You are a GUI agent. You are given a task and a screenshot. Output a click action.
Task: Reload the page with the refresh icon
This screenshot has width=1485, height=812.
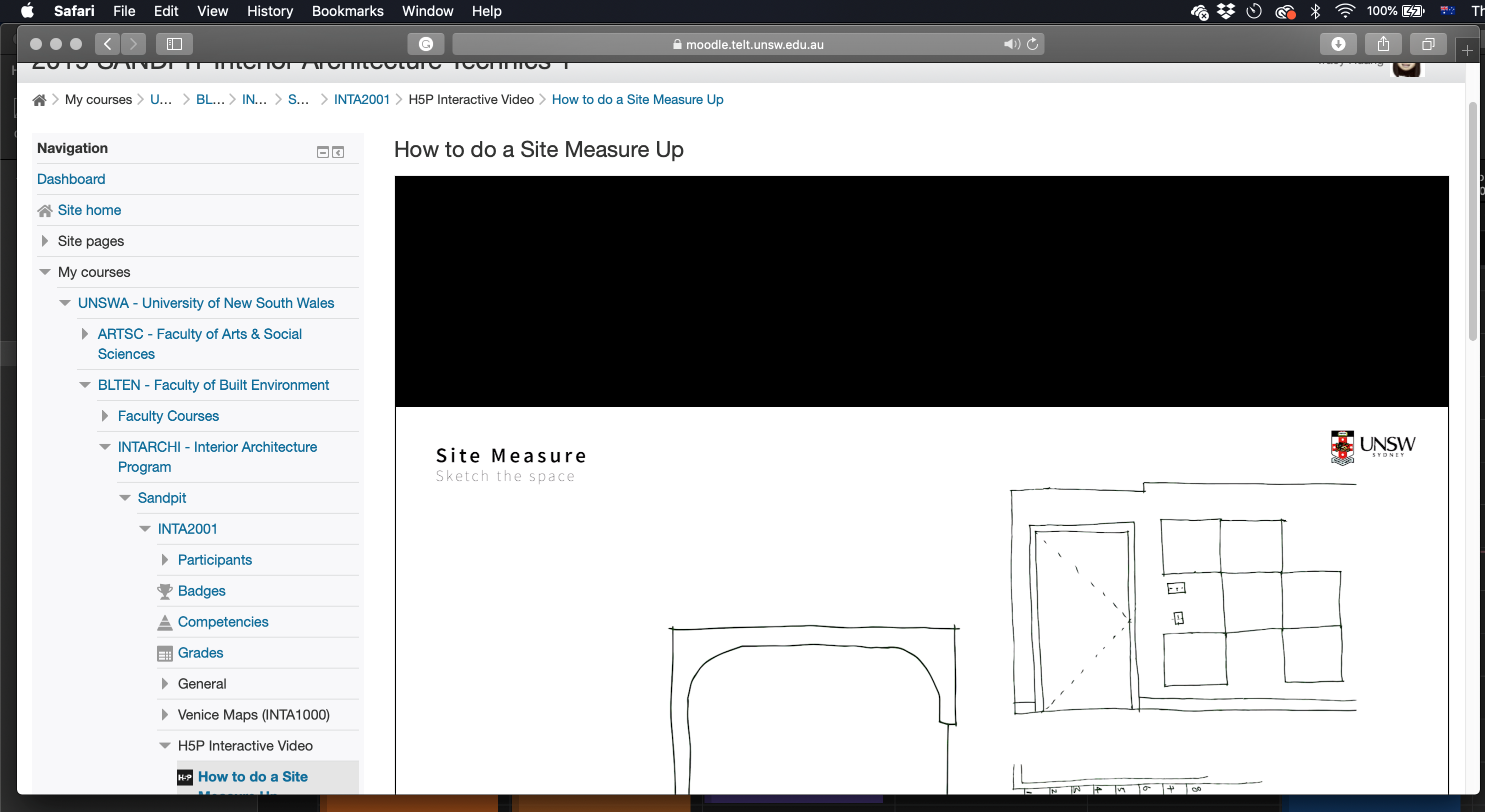point(1032,44)
